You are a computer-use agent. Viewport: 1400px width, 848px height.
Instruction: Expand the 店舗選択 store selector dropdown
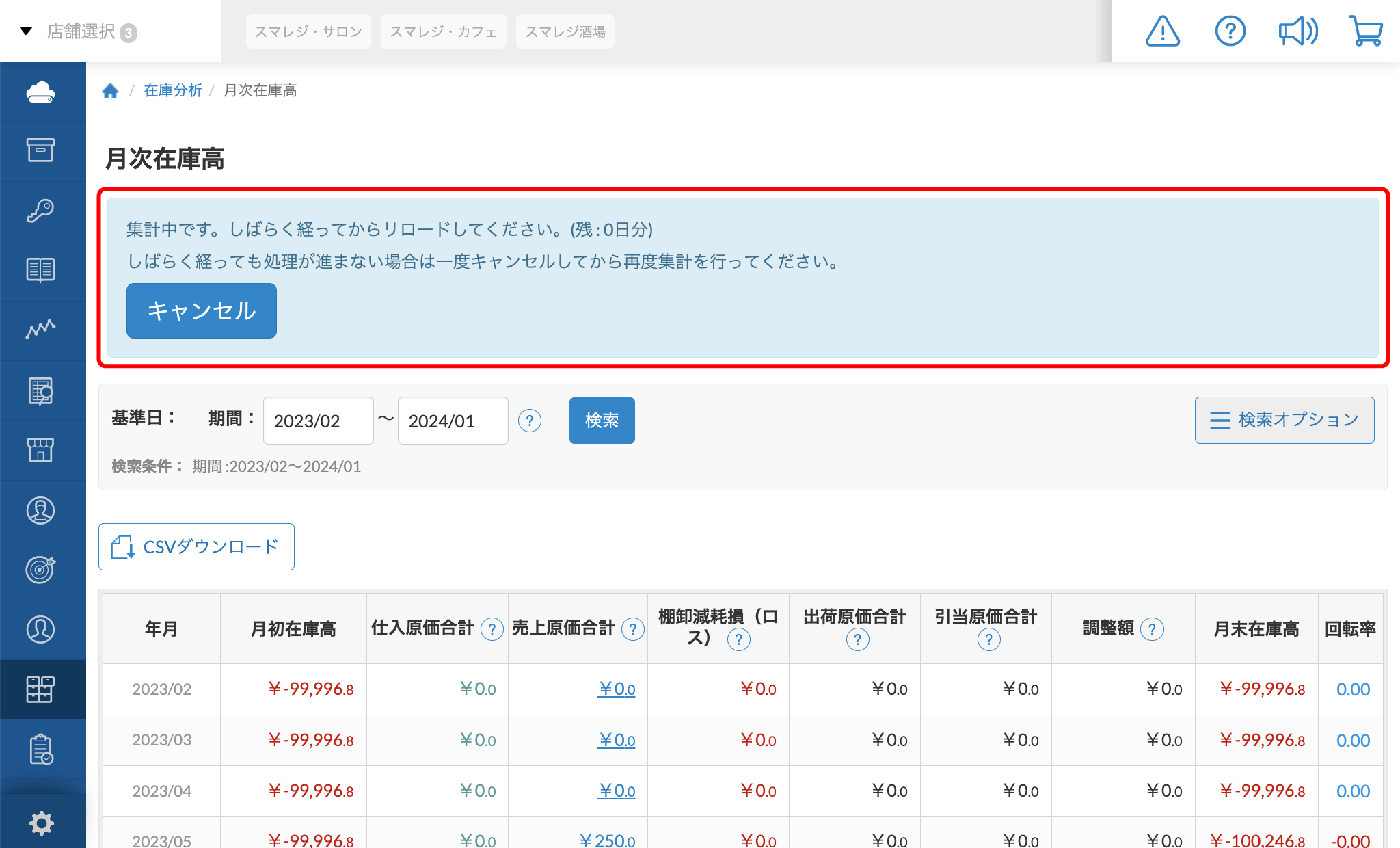[x=81, y=31]
